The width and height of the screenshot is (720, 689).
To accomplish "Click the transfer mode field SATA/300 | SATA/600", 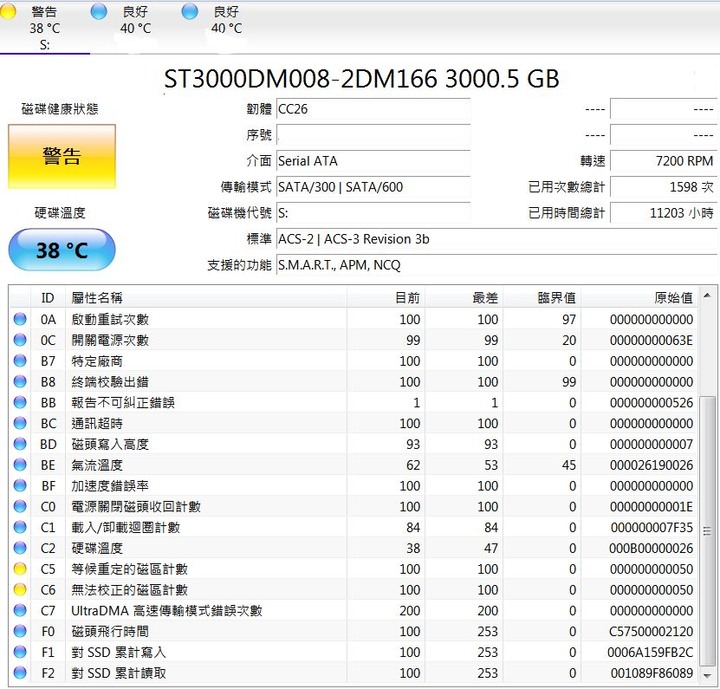I will 373,187.
